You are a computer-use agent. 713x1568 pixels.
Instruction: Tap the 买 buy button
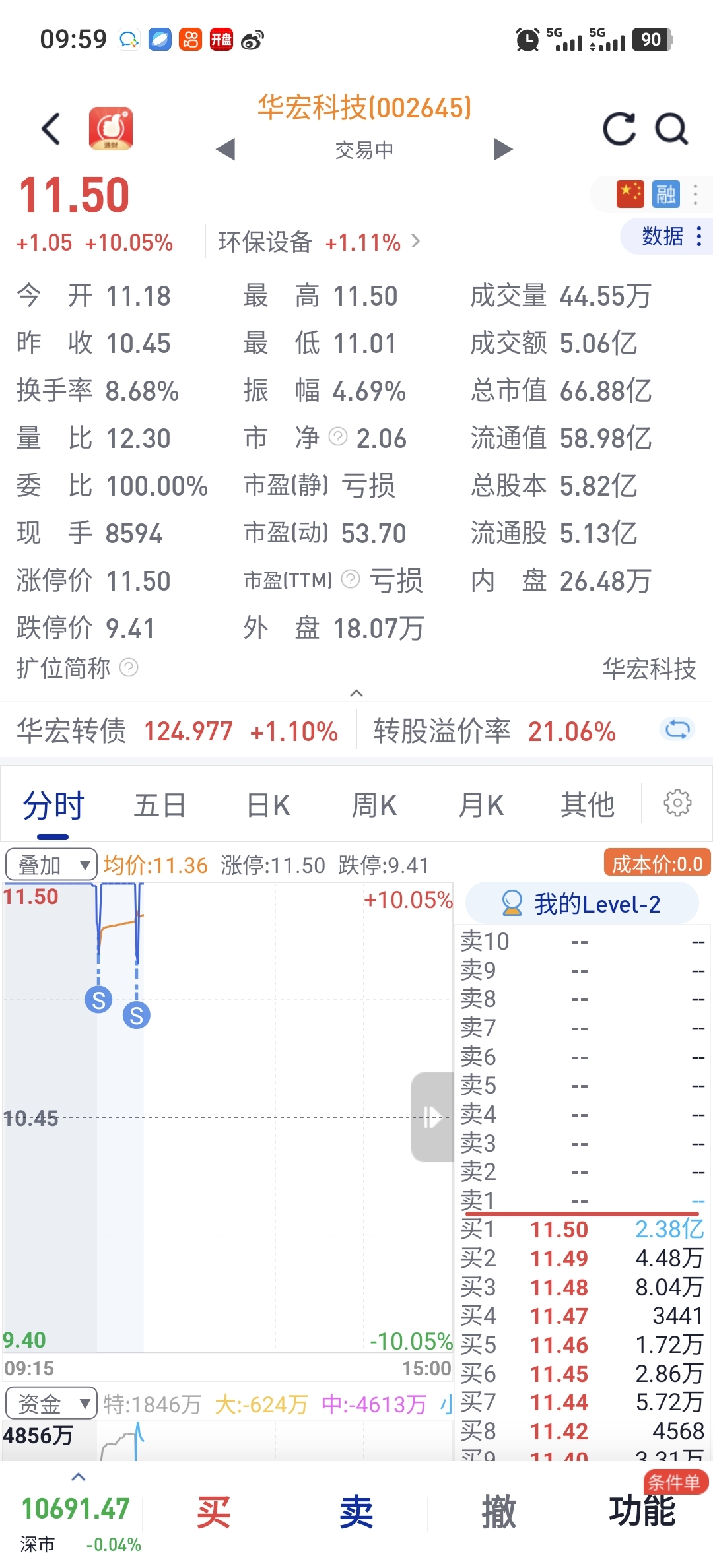[214, 1511]
